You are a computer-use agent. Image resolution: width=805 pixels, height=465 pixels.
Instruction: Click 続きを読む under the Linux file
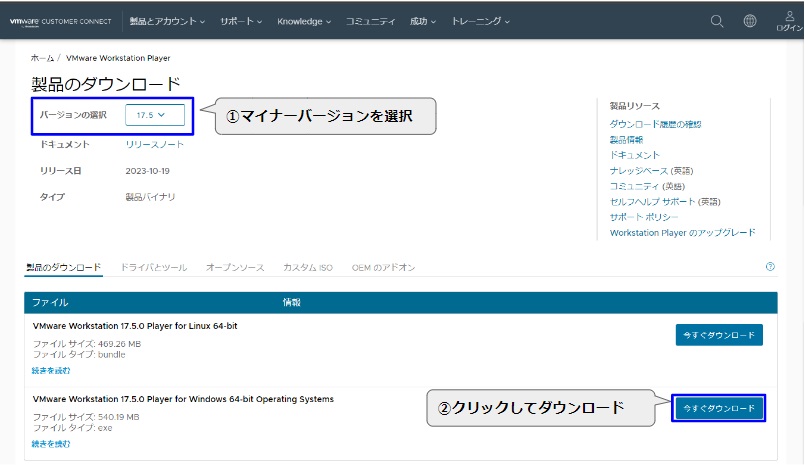point(51,371)
